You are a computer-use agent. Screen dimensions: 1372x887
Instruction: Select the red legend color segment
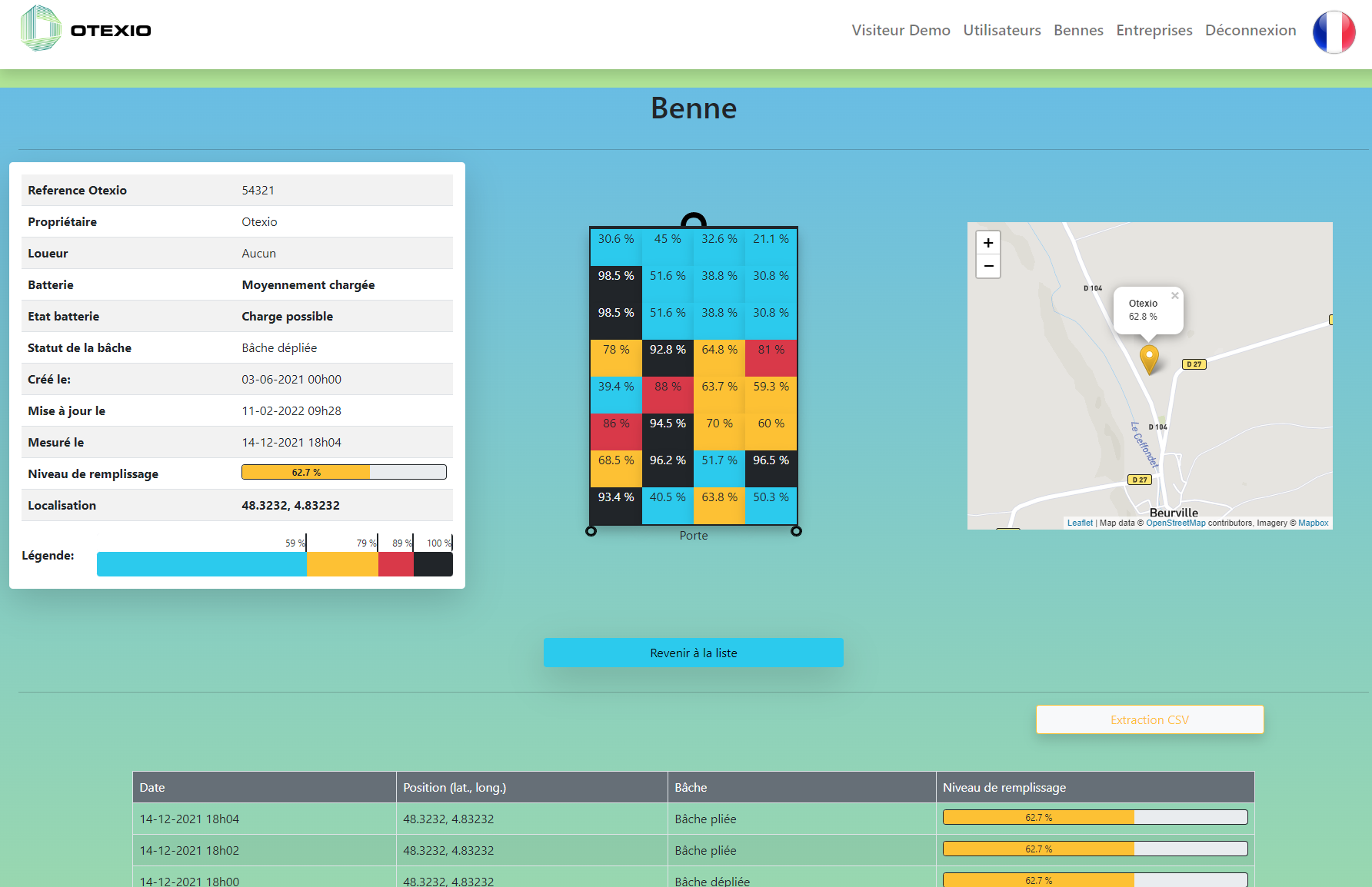point(395,563)
